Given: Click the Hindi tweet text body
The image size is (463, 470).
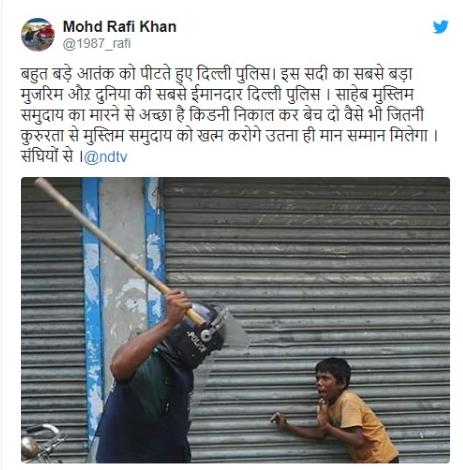Looking at the screenshot, I should [229, 115].
